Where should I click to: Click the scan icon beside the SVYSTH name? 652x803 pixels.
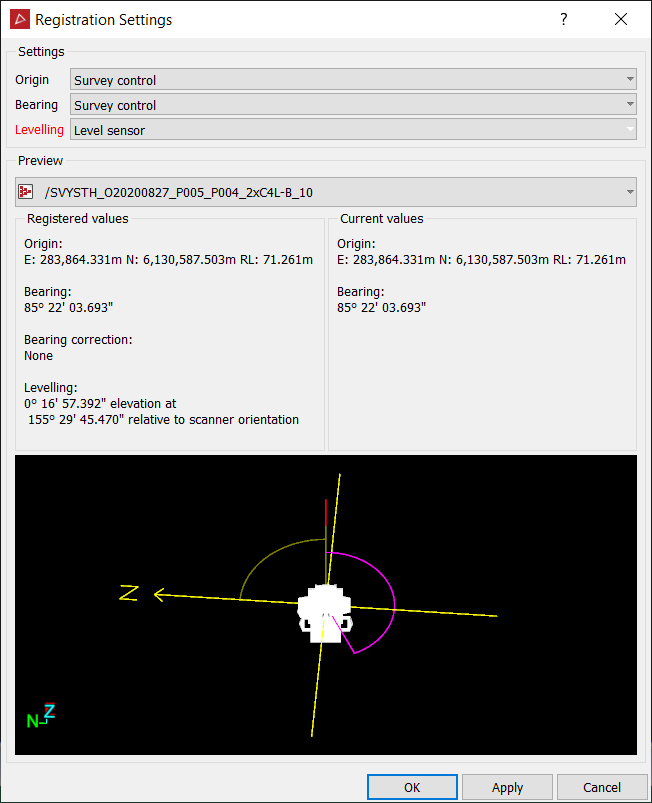(26, 192)
